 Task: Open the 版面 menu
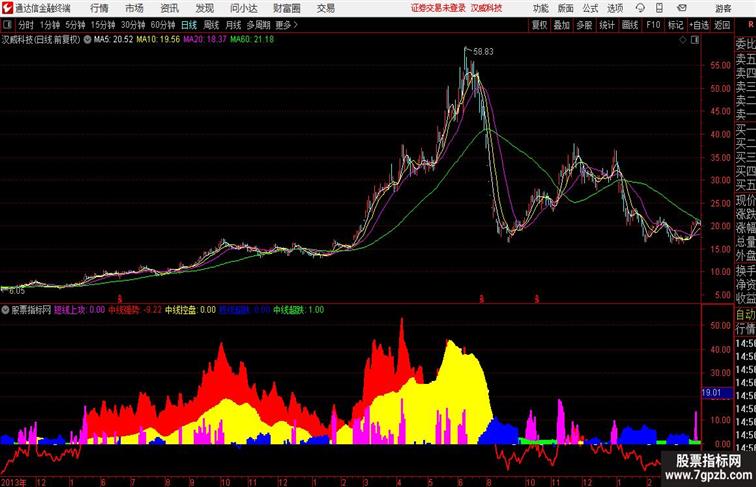(x=566, y=8)
